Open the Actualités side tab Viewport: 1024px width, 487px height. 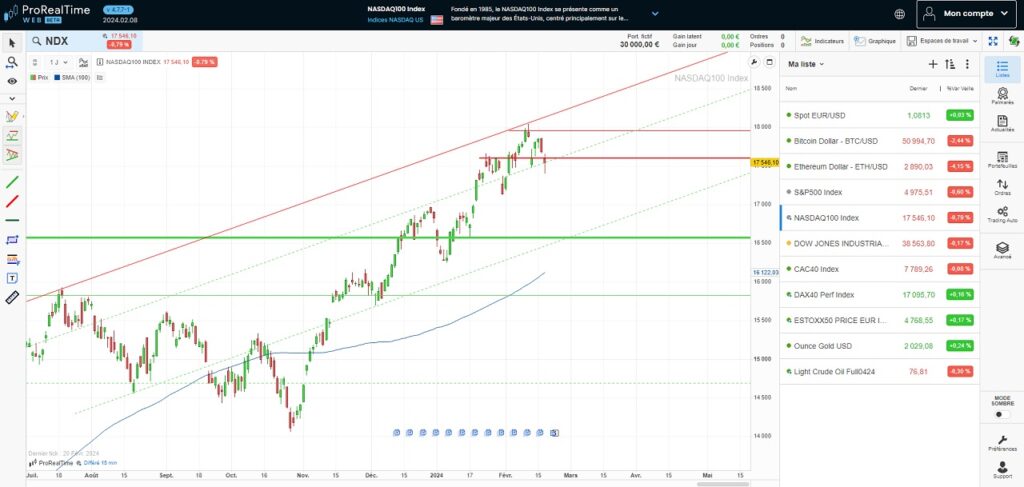(1002, 123)
